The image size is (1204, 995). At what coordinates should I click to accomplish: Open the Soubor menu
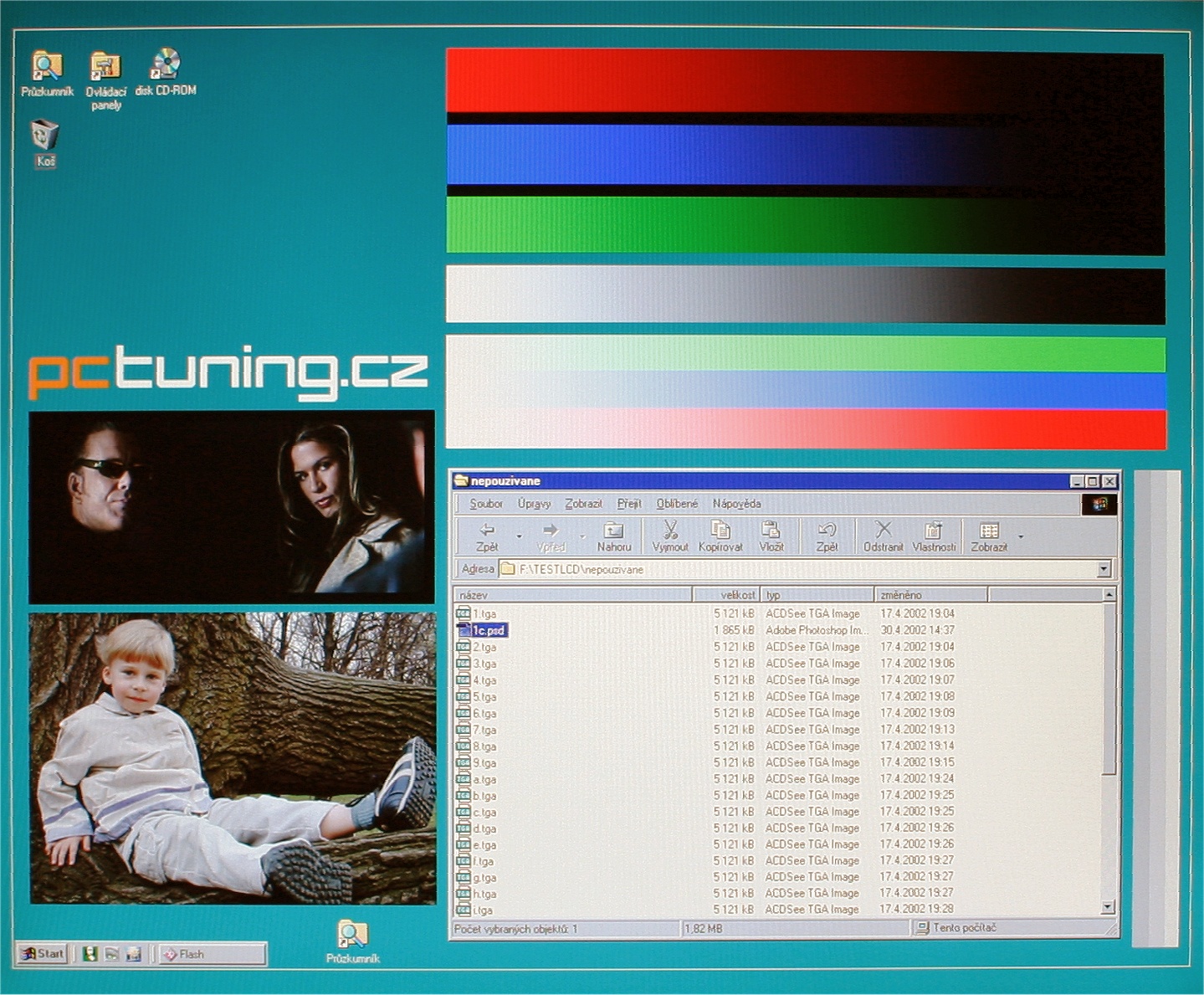tap(486, 504)
